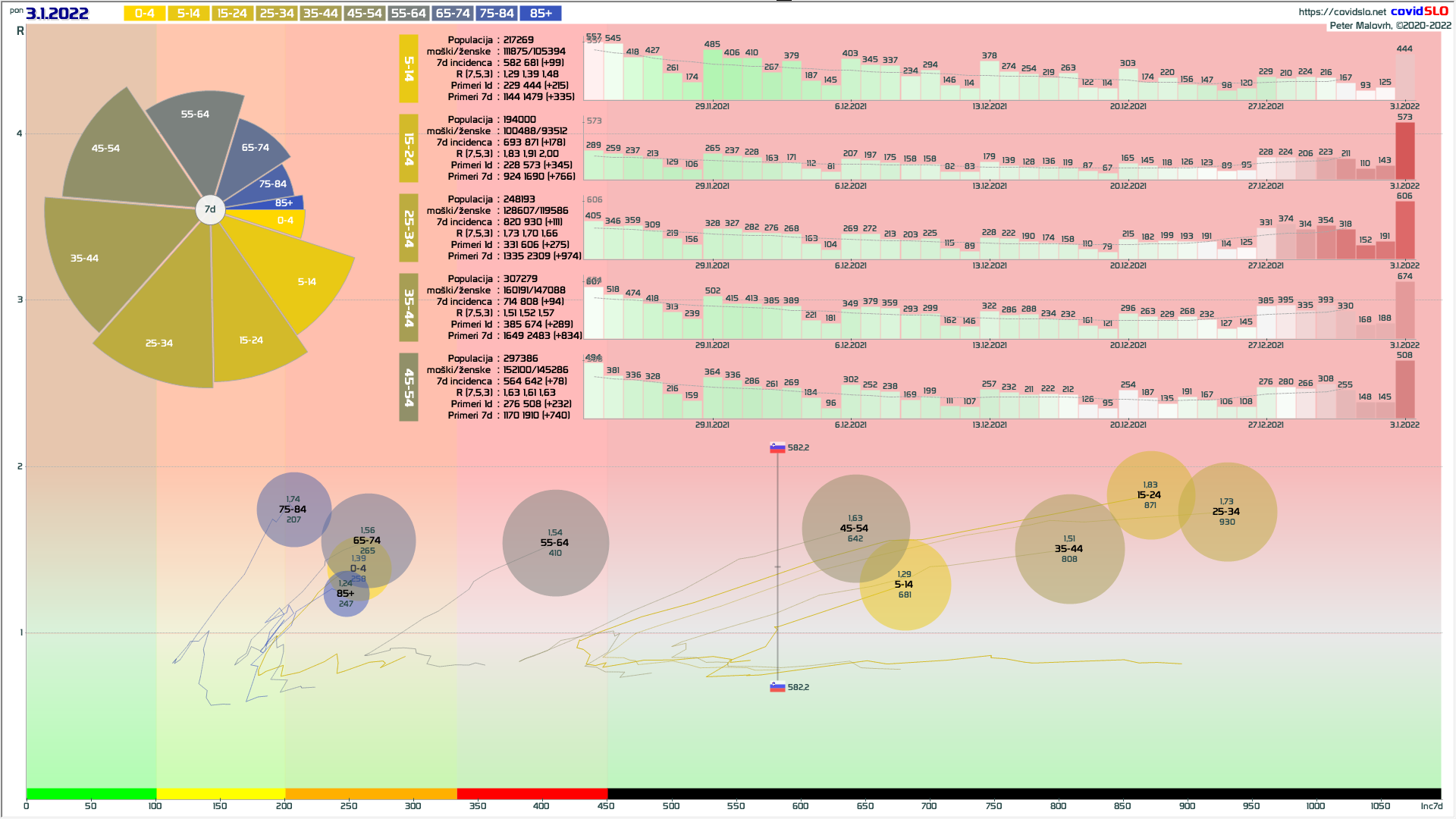Toggle the 25-34 age group legend
The height and width of the screenshot is (819, 1456).
[x=277, y=13]
